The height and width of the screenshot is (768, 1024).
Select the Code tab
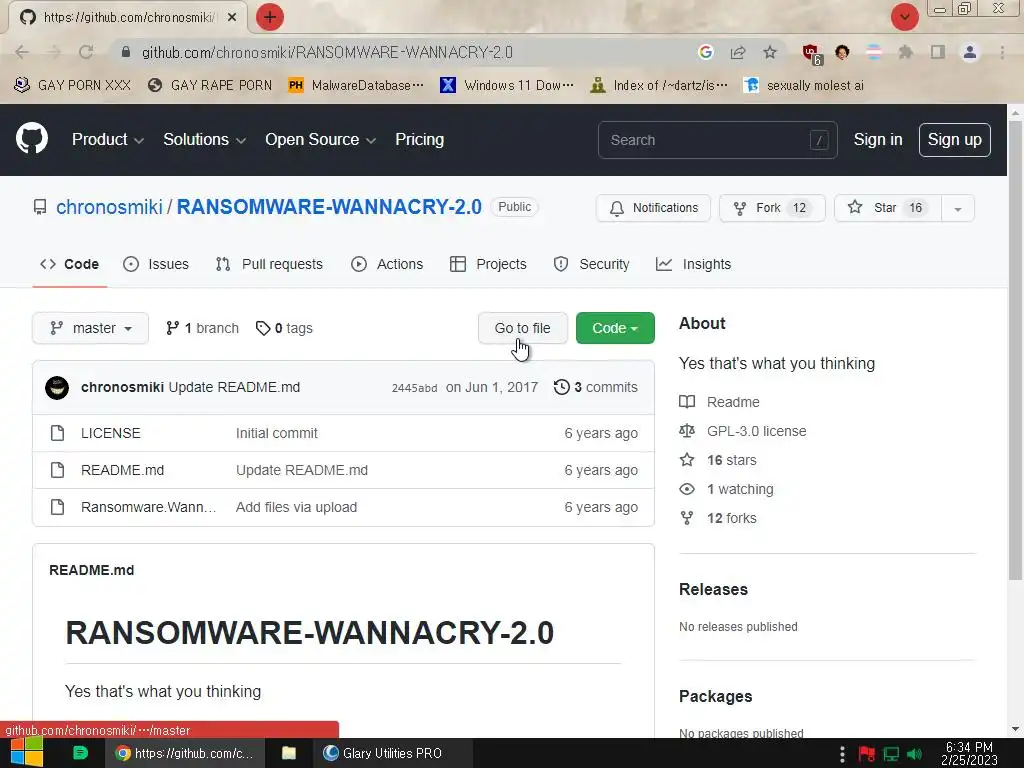69,264
